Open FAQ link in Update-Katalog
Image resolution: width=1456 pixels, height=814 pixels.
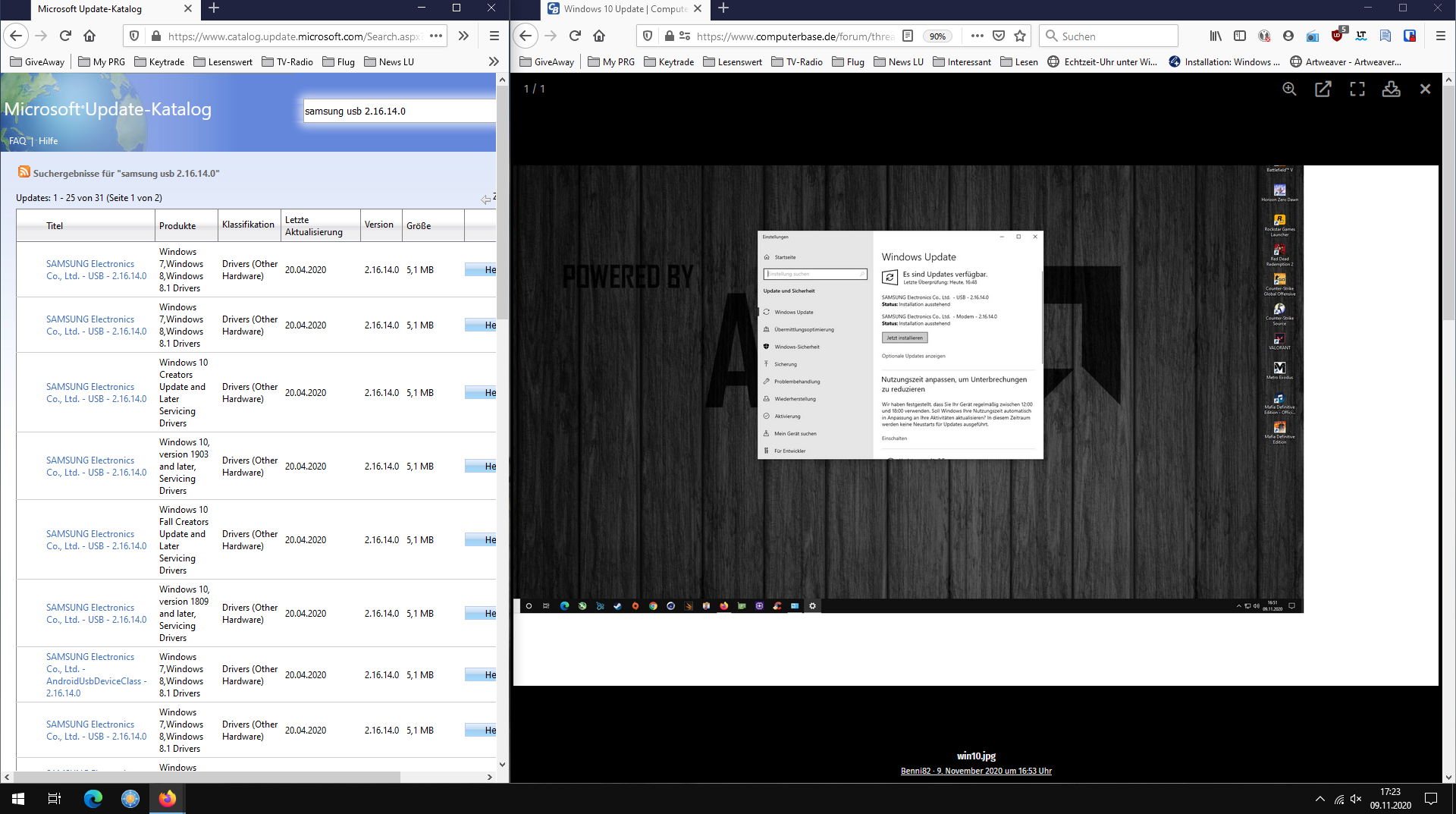point(17,141)
